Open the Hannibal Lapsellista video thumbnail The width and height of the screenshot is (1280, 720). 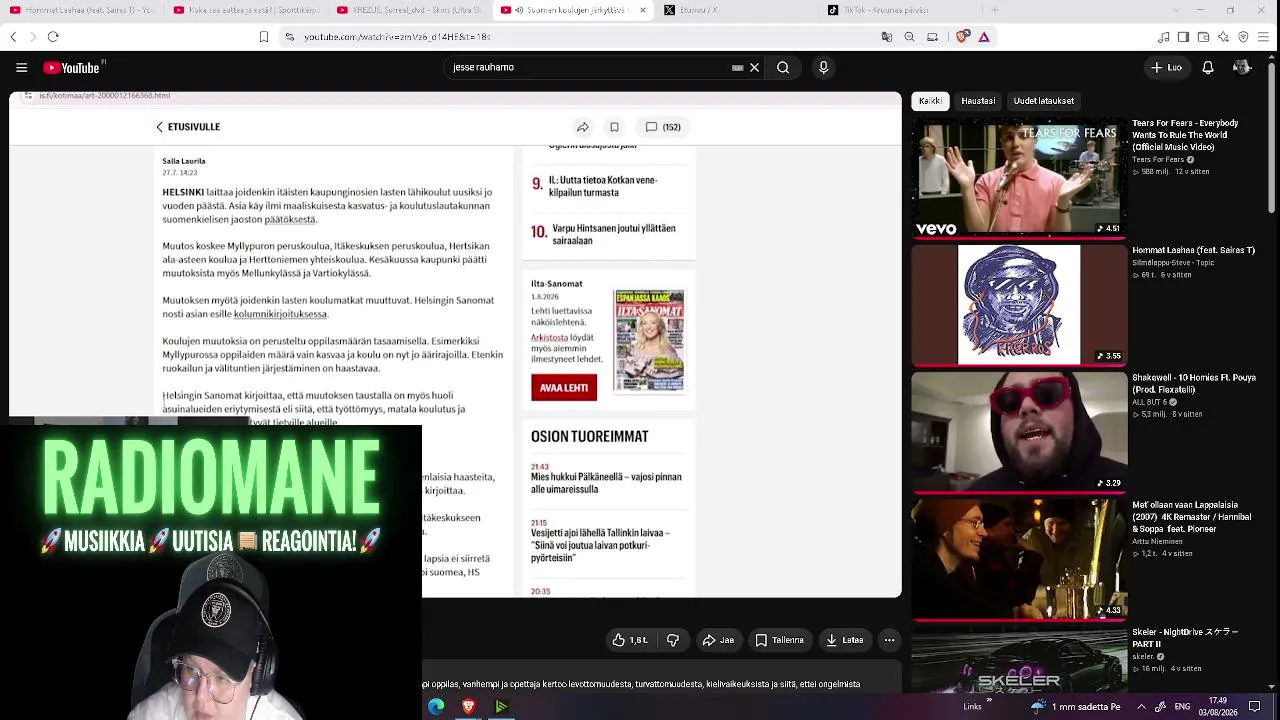coord(1019,559)
